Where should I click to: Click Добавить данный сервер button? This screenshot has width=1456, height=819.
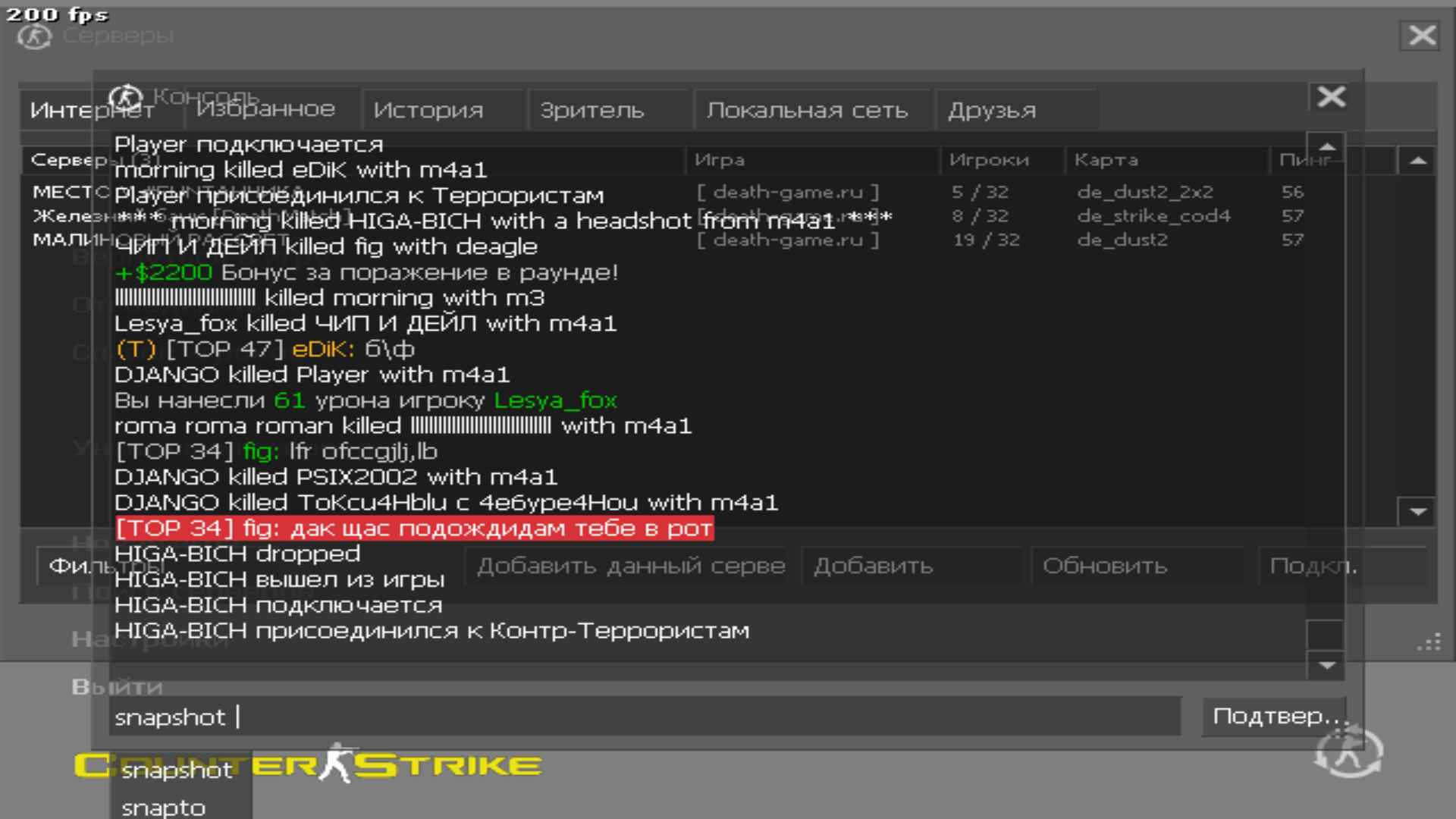pyautogui.click(x=631, y=566)
